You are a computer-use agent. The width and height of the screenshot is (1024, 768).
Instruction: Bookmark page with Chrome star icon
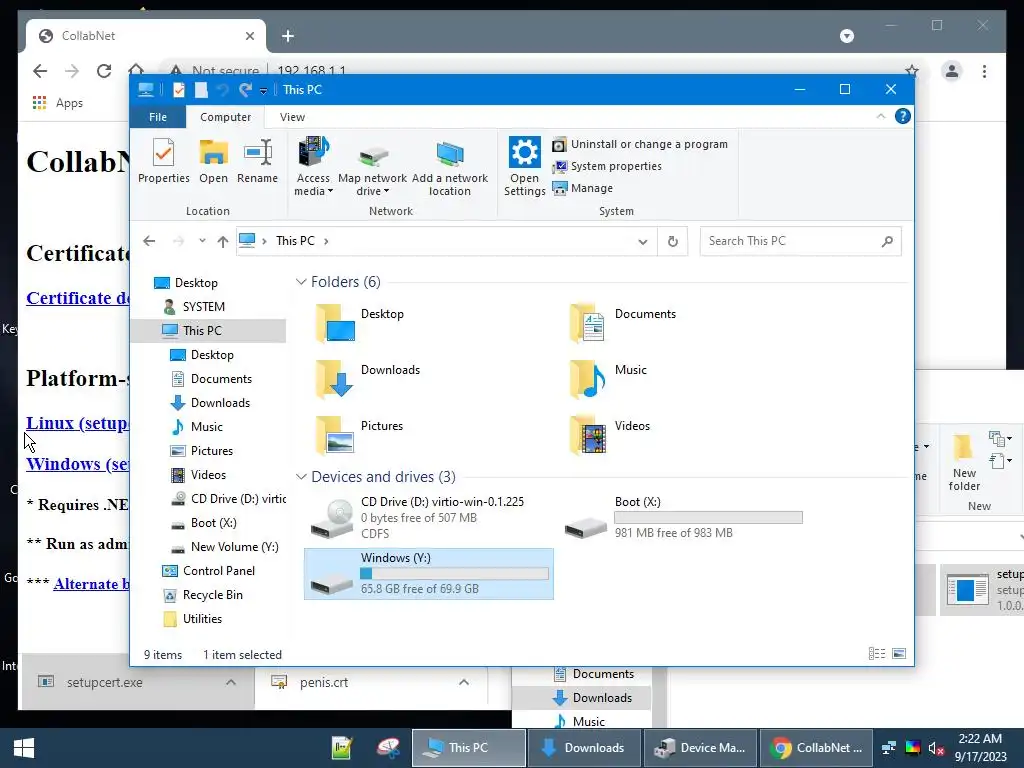click(912, 70)
